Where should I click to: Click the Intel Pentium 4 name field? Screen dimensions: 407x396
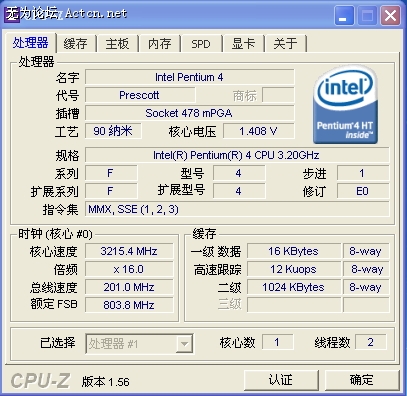tap(190, 77)
